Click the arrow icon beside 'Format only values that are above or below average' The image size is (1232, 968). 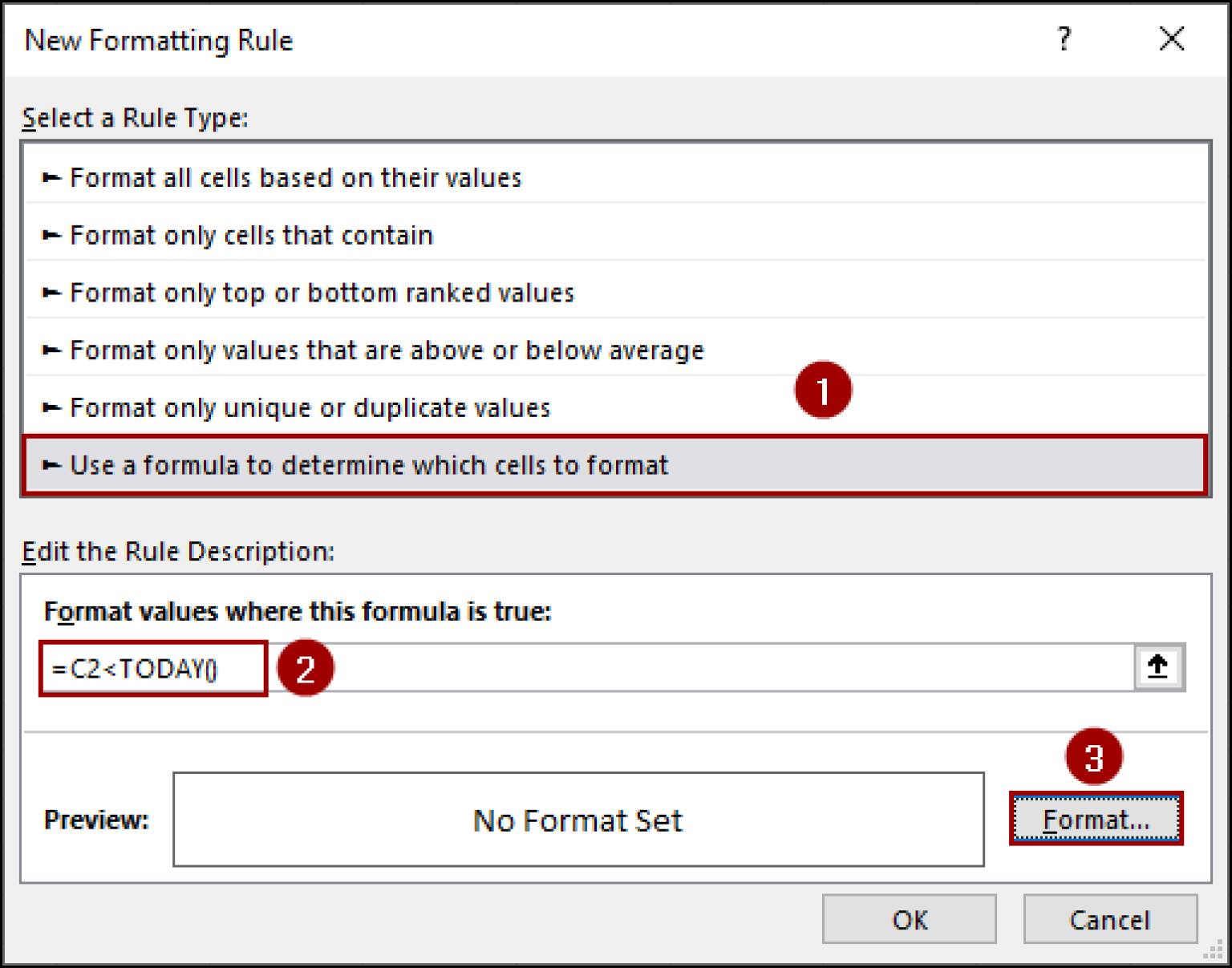[x=51, y=350]
